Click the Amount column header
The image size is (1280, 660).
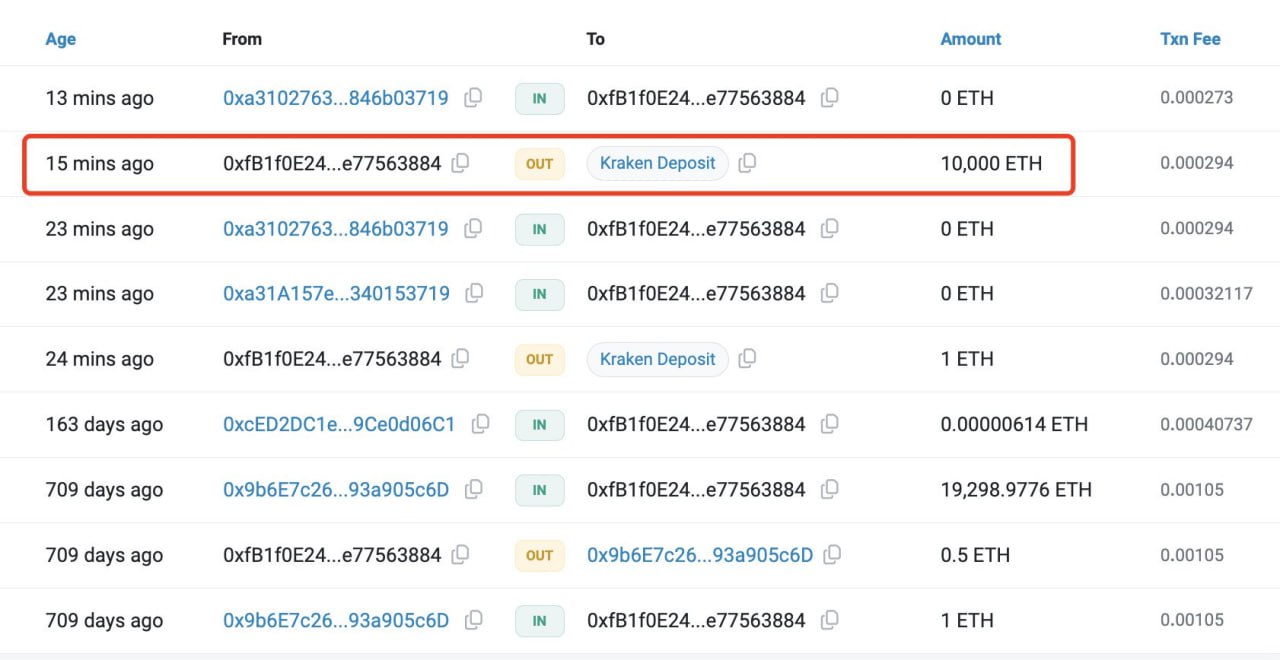[970, 39]
